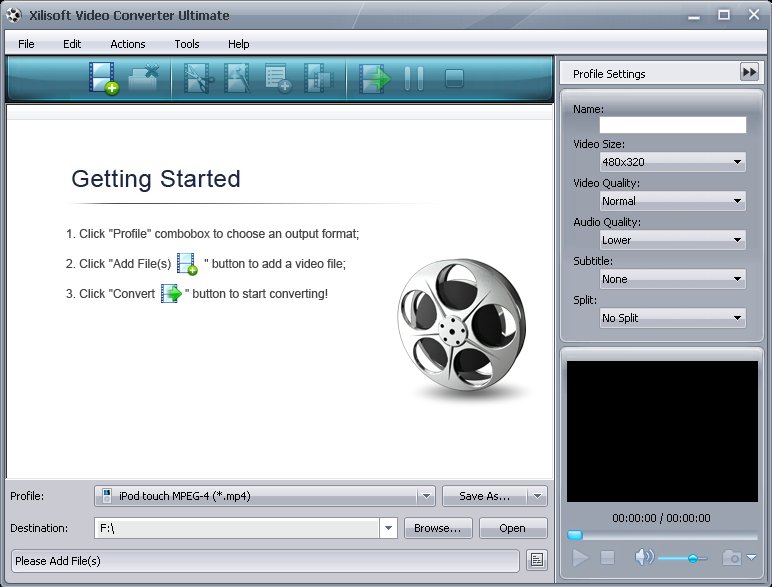This screenshot has width=772, height=587.
Task: Open the video Effects editor icon
Action: (x=238, y=78)
